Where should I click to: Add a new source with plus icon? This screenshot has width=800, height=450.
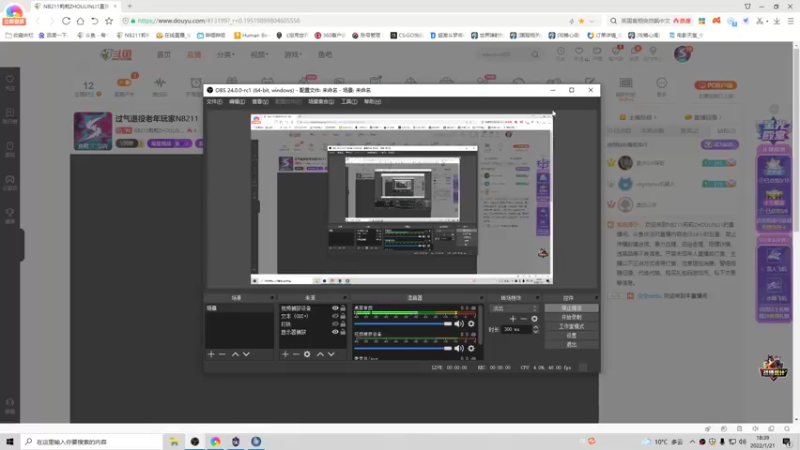285,354
